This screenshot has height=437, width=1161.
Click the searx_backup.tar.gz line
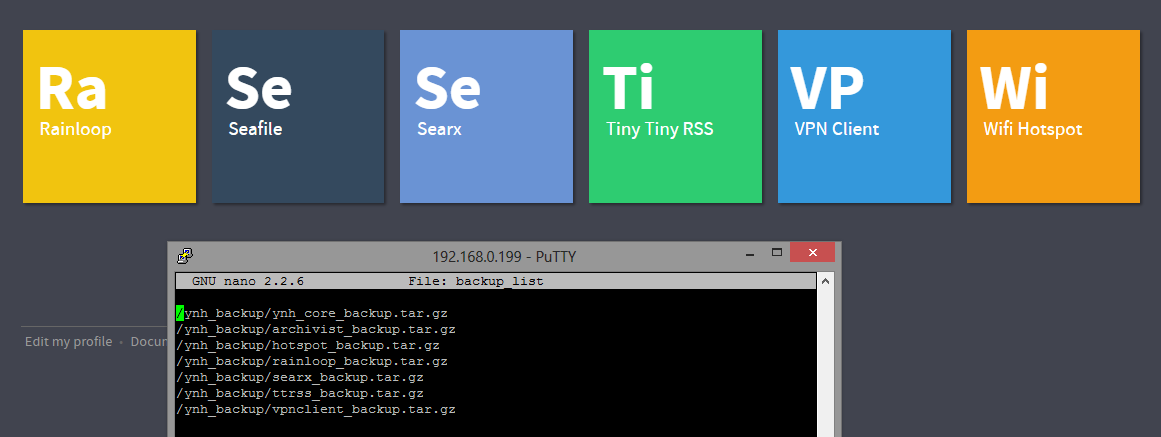coord(300,378)
